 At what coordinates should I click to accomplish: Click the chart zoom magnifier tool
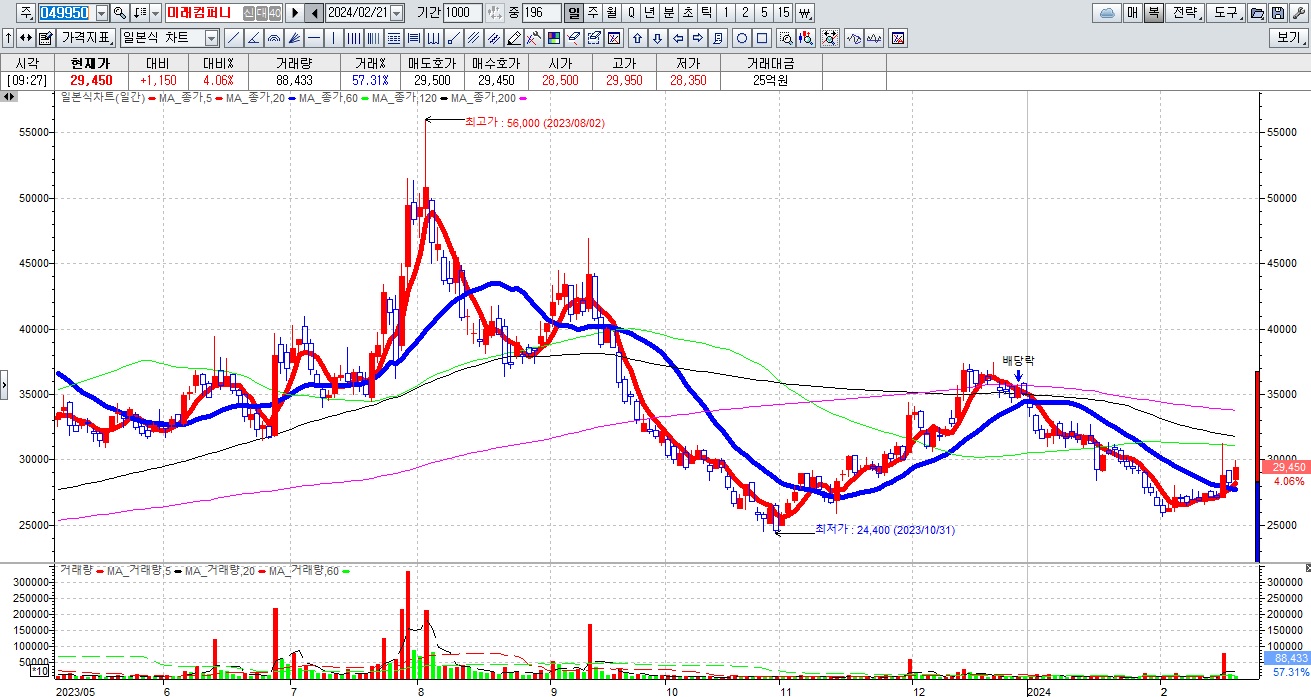[786, 38]
